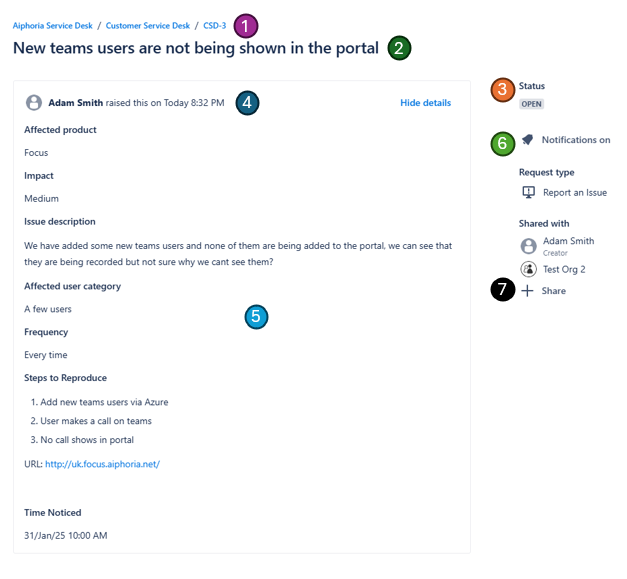Image resolution: width=627 pixels, height=579 pixels.
Task: Click the notifications megaphone icon
Action: click(528, 140)
